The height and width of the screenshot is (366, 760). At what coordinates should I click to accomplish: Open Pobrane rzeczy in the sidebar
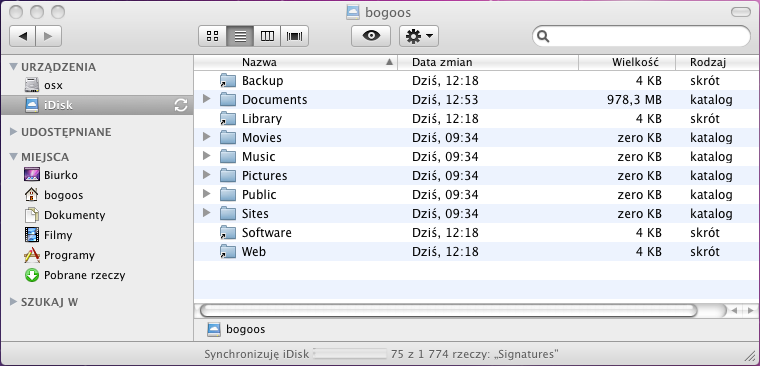[75, 275]
